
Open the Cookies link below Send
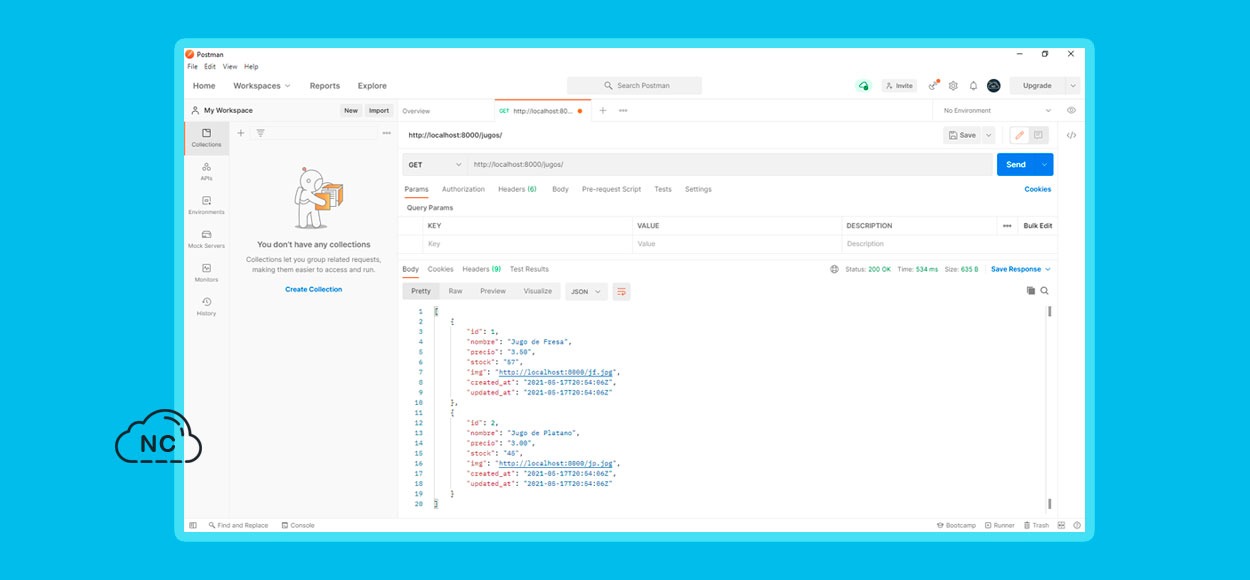coord(1038,189)
